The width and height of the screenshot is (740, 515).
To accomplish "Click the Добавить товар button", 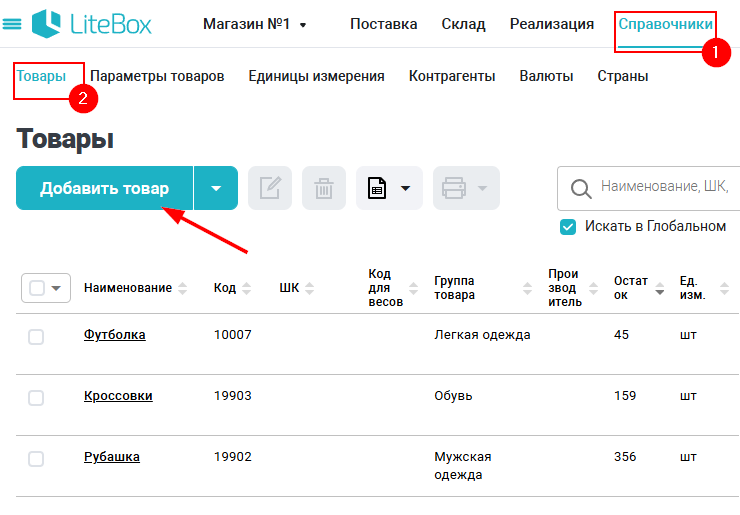I will [x=104, y=188].
